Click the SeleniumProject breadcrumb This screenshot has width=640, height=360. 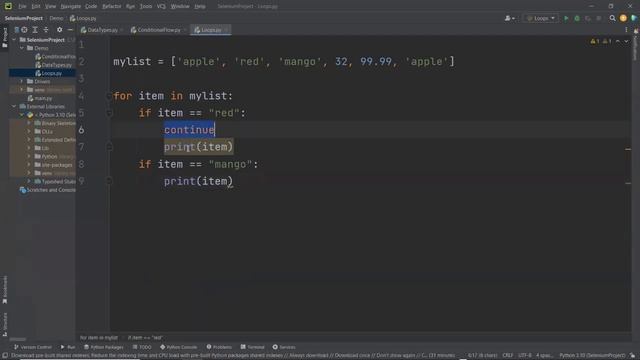click(24, 18)
